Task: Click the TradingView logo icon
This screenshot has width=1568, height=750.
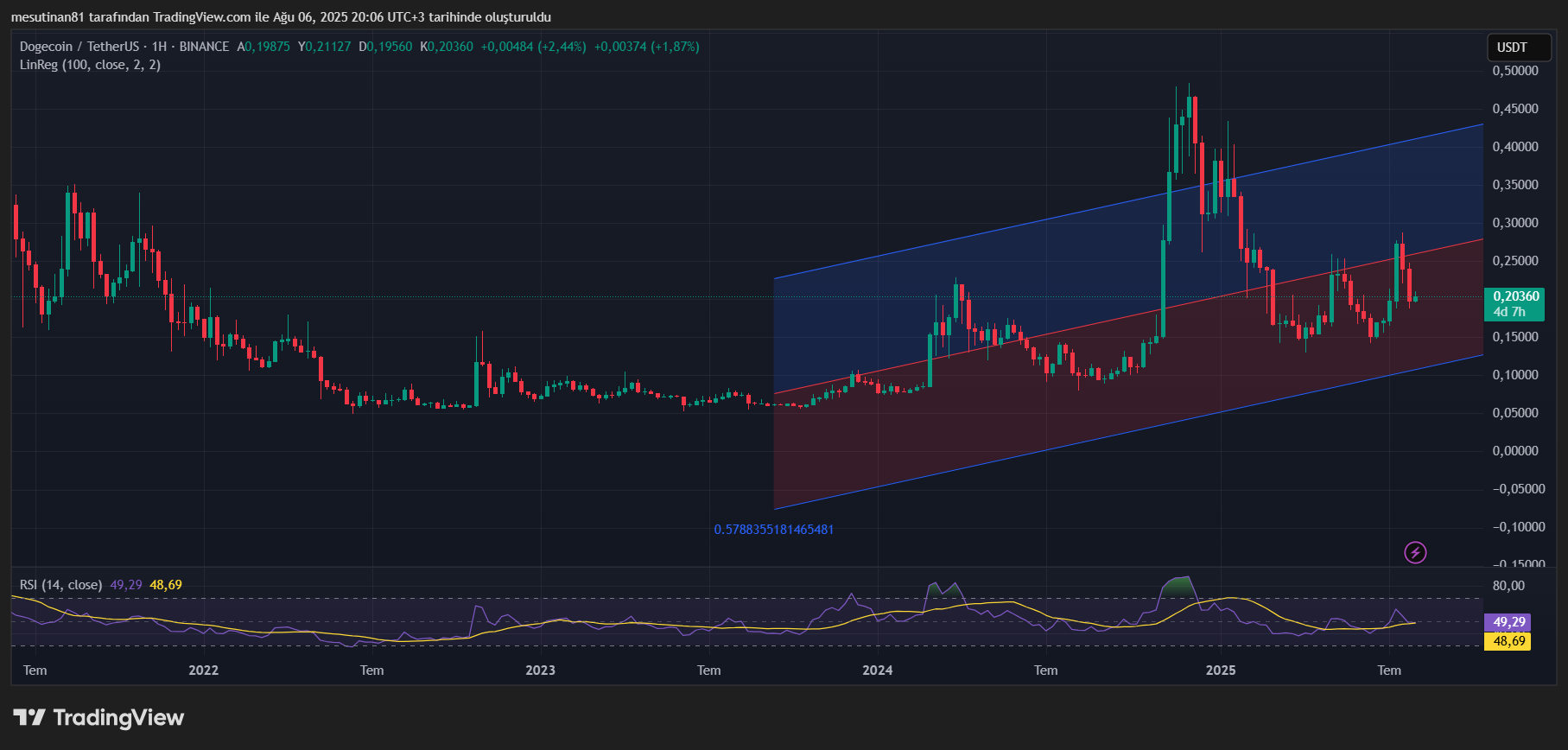Action: point(29,717)
